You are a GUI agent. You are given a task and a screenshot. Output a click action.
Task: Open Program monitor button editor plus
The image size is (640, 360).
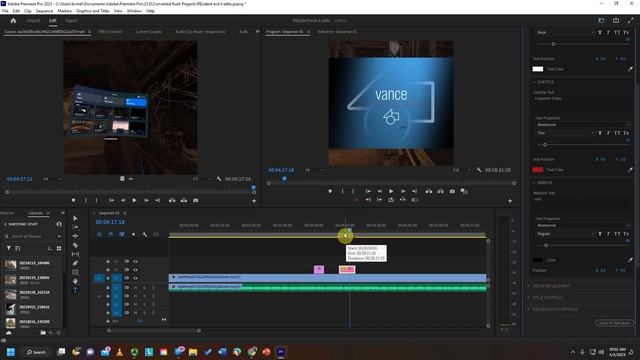510,200
